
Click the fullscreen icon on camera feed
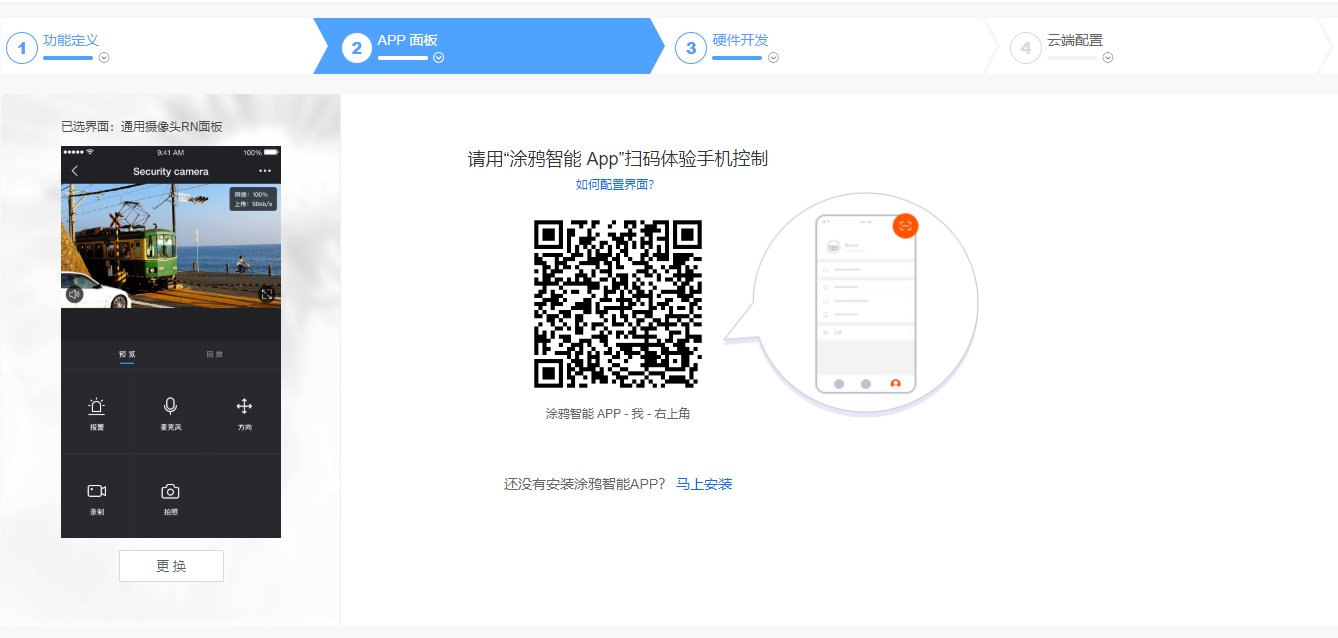(x=267, y=294)
